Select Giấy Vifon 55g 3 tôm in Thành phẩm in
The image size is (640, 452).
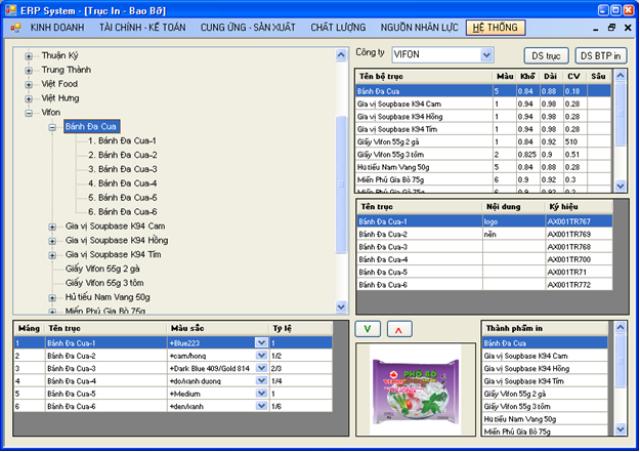[544, 407]
